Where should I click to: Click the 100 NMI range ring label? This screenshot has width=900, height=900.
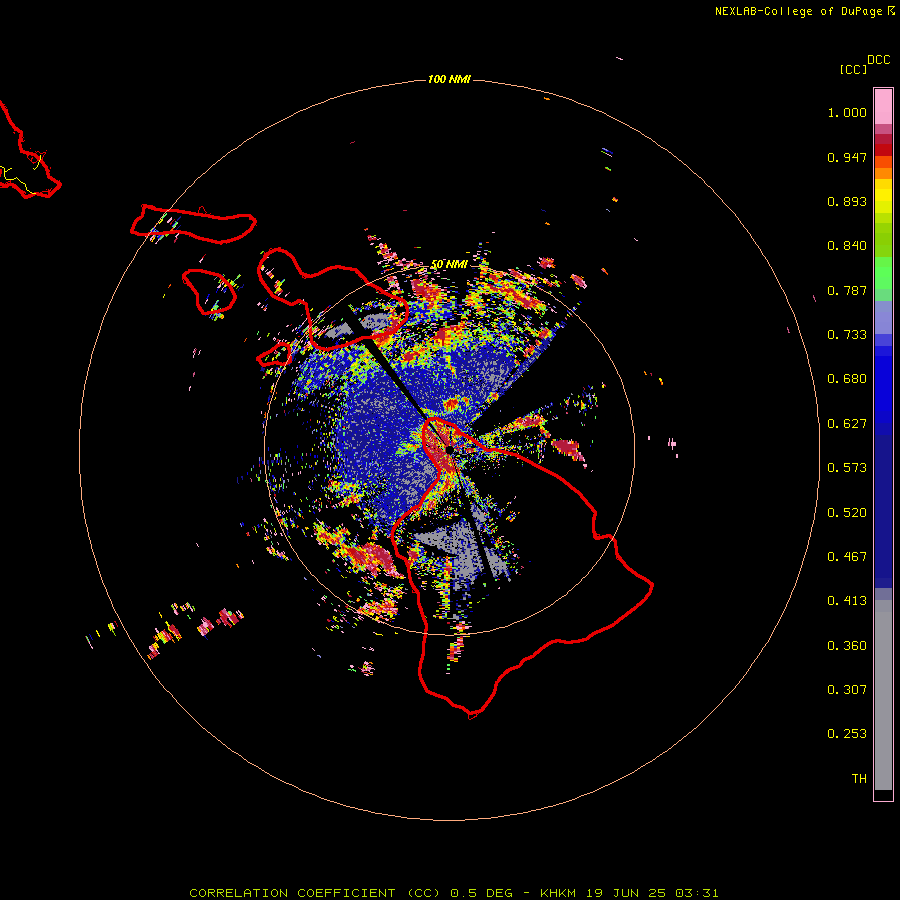click(449, 79)
